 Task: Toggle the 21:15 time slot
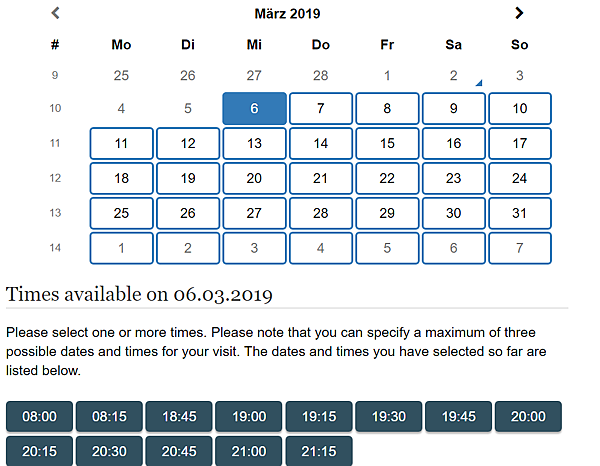click(x=319, y=451)
